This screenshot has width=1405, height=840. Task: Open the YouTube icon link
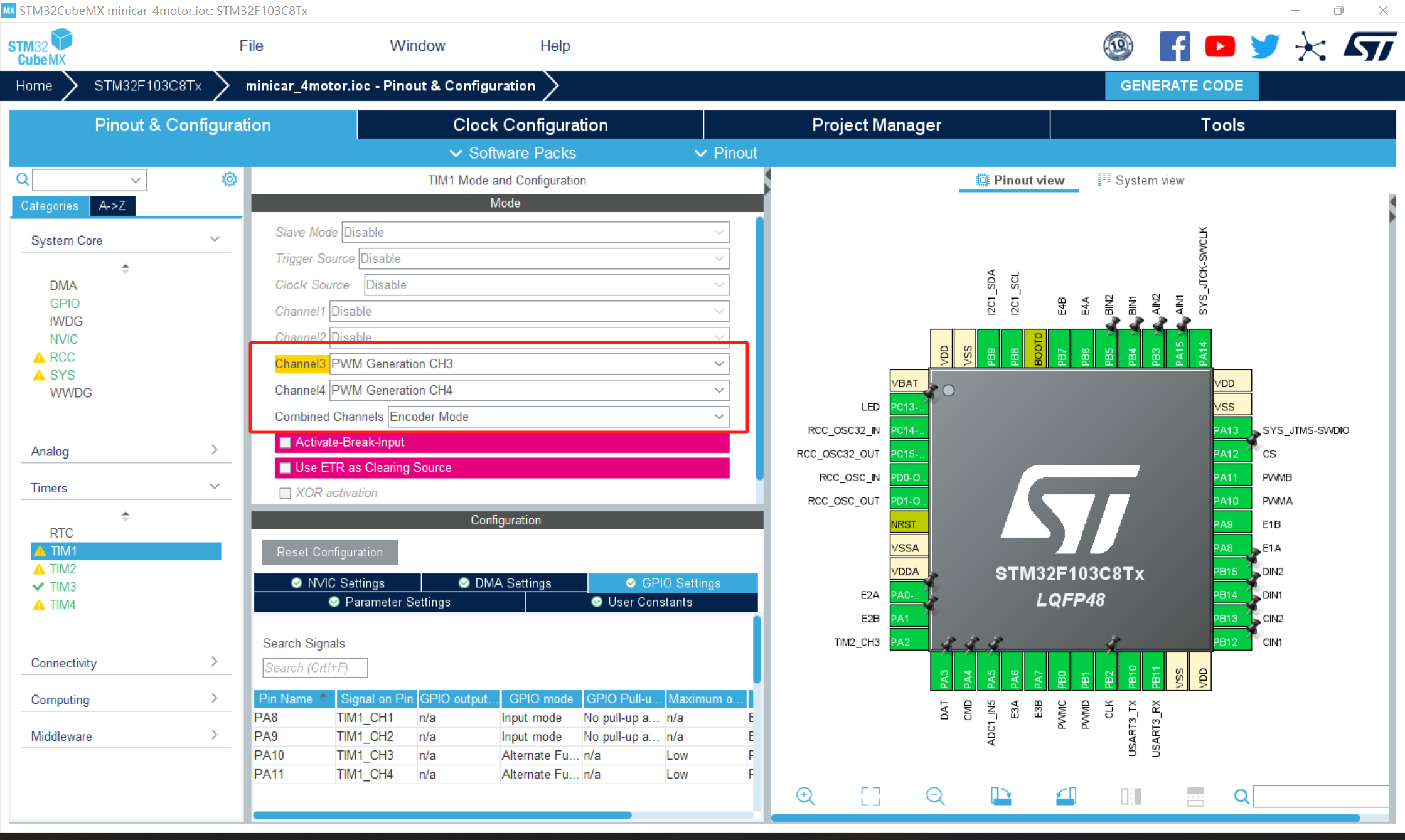coord(1219,46)
